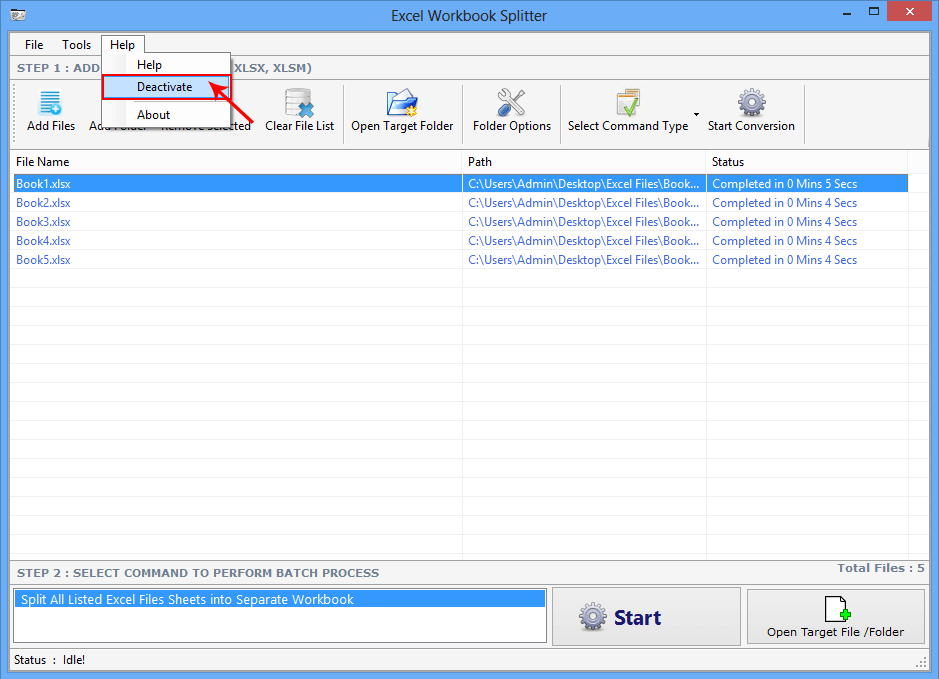Select the Split All Listed Excel Files command
The image size is (939, 679).
coord(280,599)
